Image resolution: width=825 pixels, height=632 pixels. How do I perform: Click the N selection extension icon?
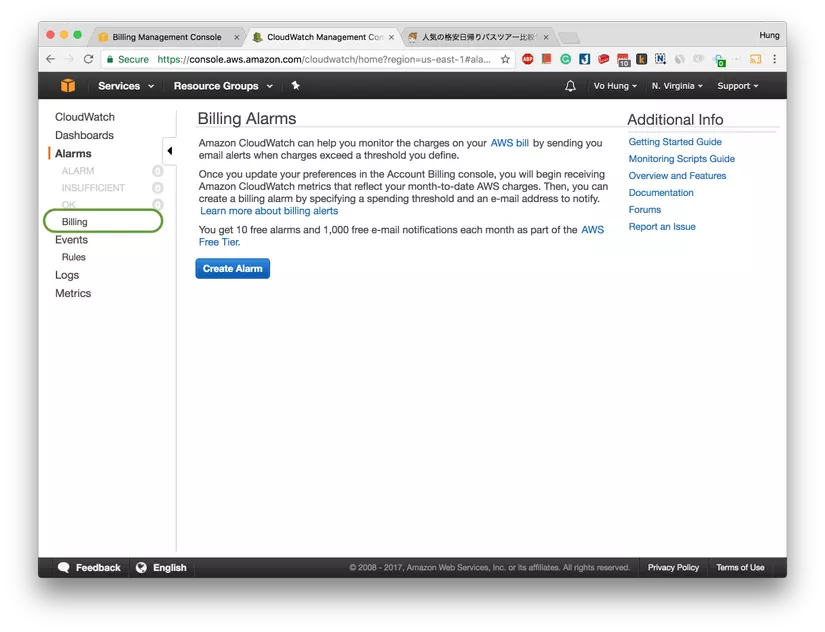pos(660,59)
